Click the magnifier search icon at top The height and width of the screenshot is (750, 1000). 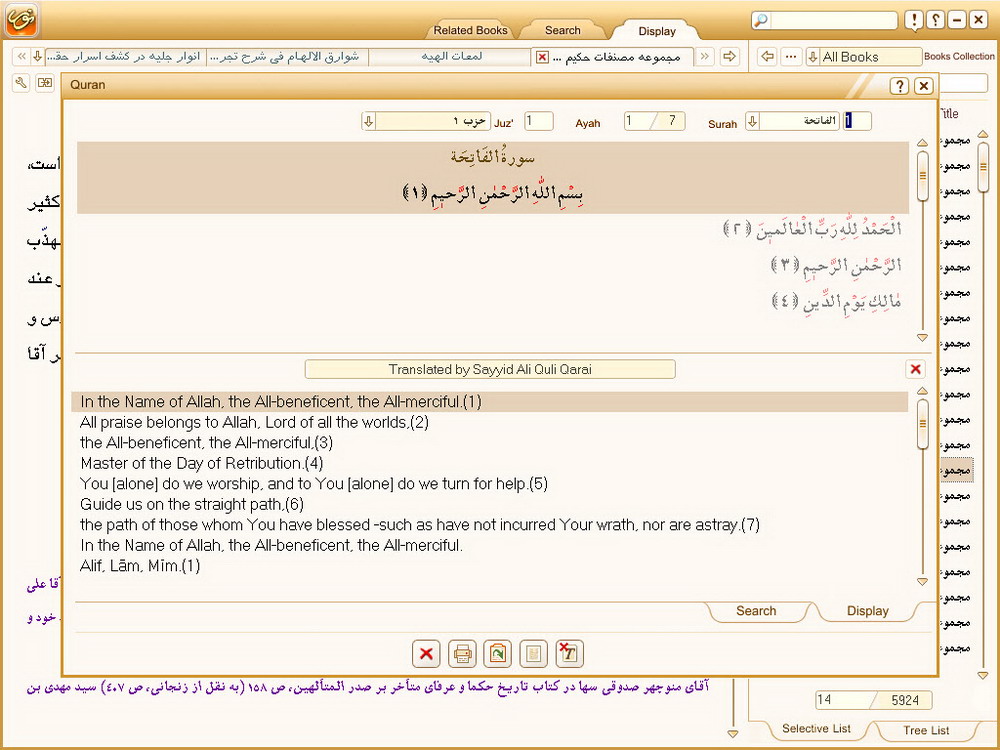point(762,20)
